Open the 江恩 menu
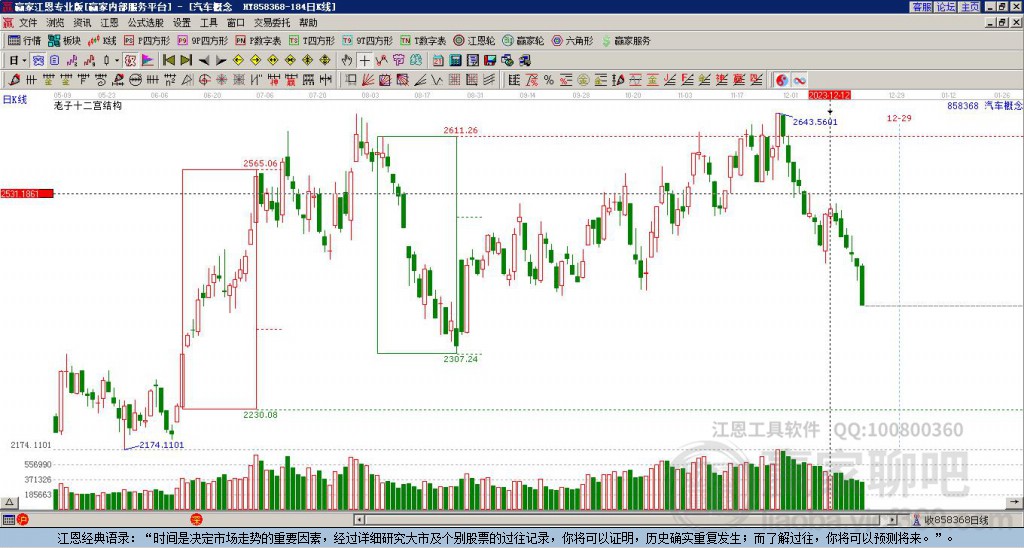Viewport: 1024px width, 548px height. [109, 23]
